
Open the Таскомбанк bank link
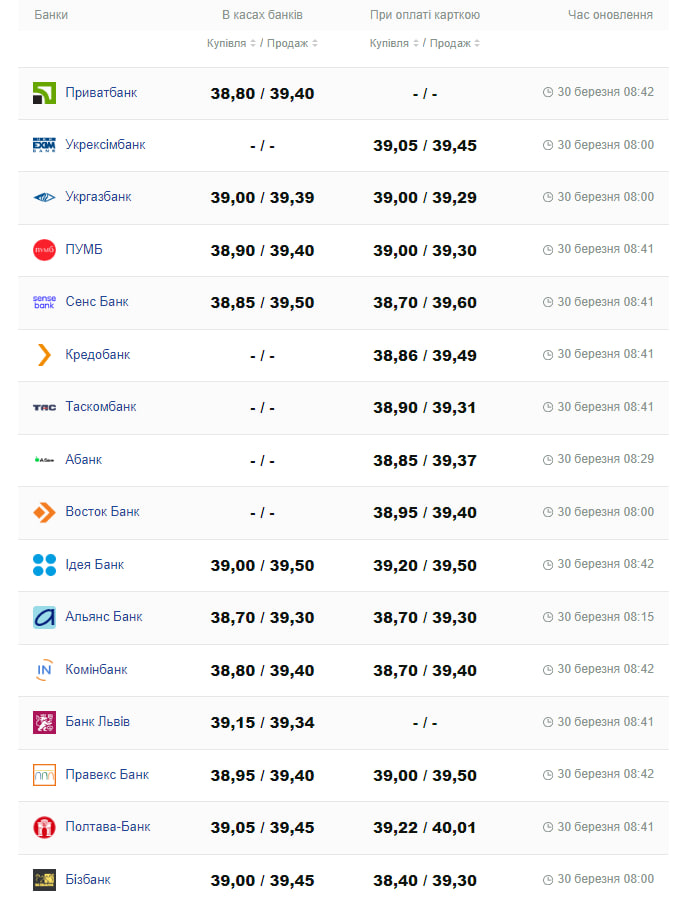coord(101,407)
